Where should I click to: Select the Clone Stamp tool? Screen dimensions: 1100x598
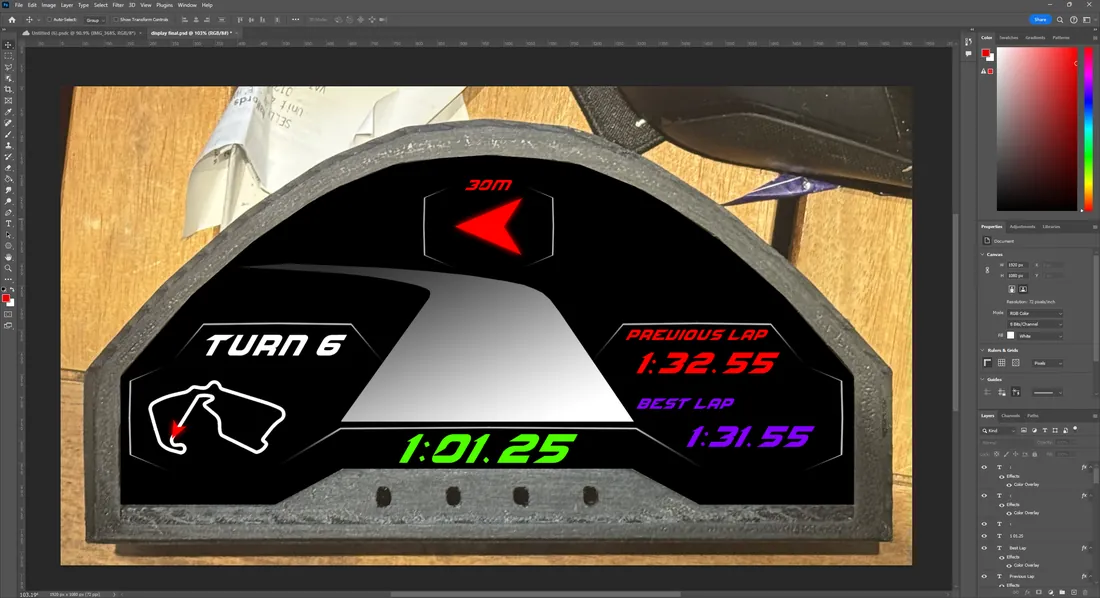click(x=8, y=145)
